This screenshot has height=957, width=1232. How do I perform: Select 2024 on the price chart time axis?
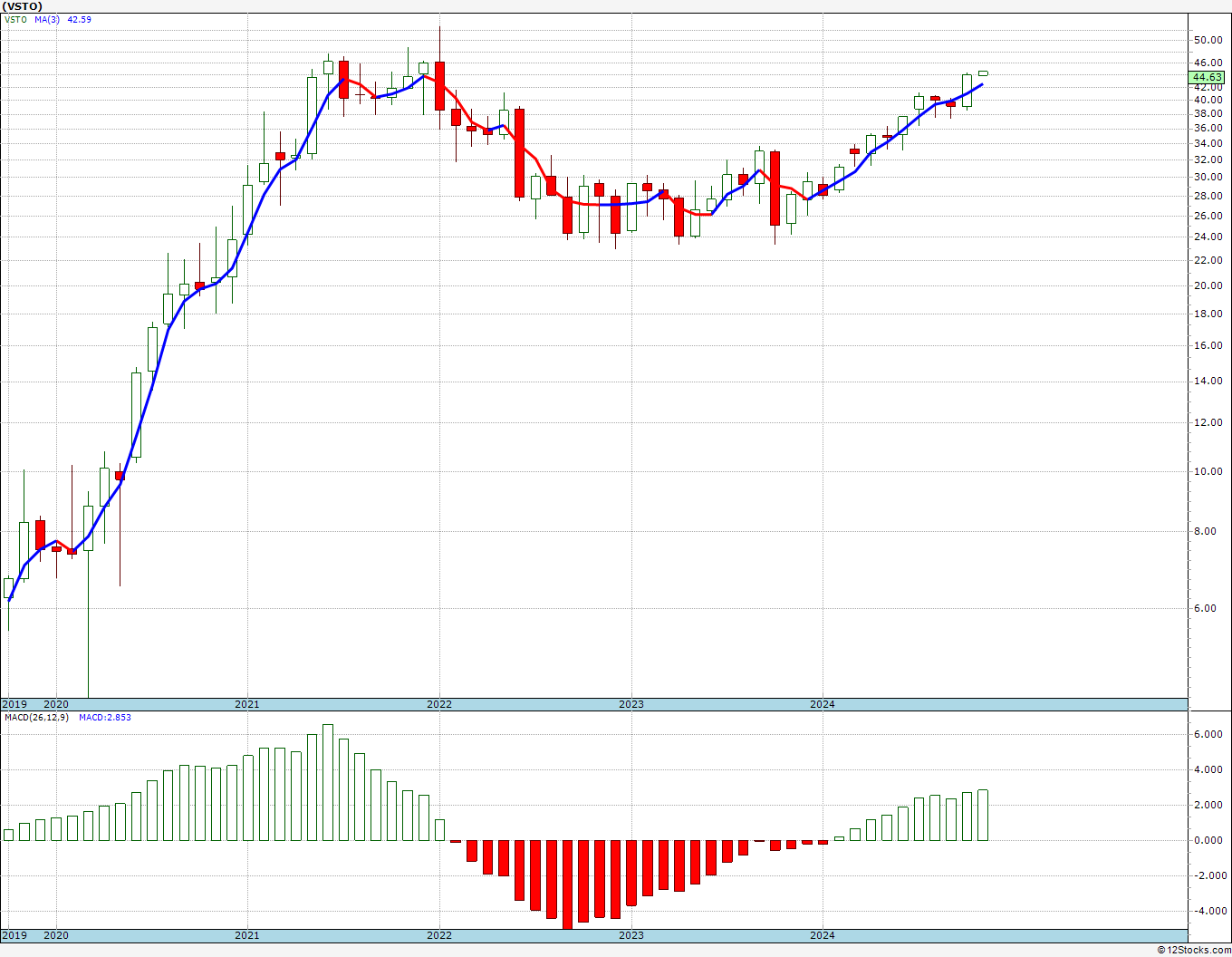click(x=823, y=704)
